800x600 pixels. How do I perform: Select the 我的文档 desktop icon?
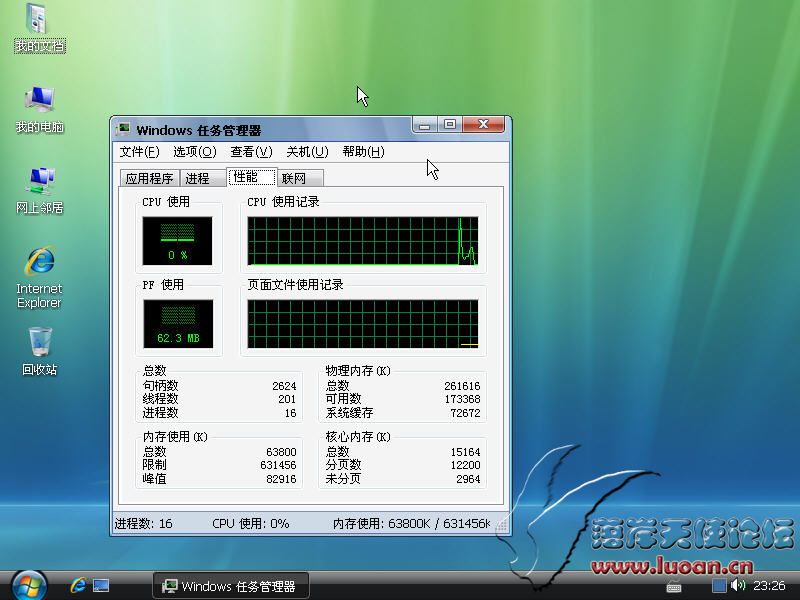39,28
